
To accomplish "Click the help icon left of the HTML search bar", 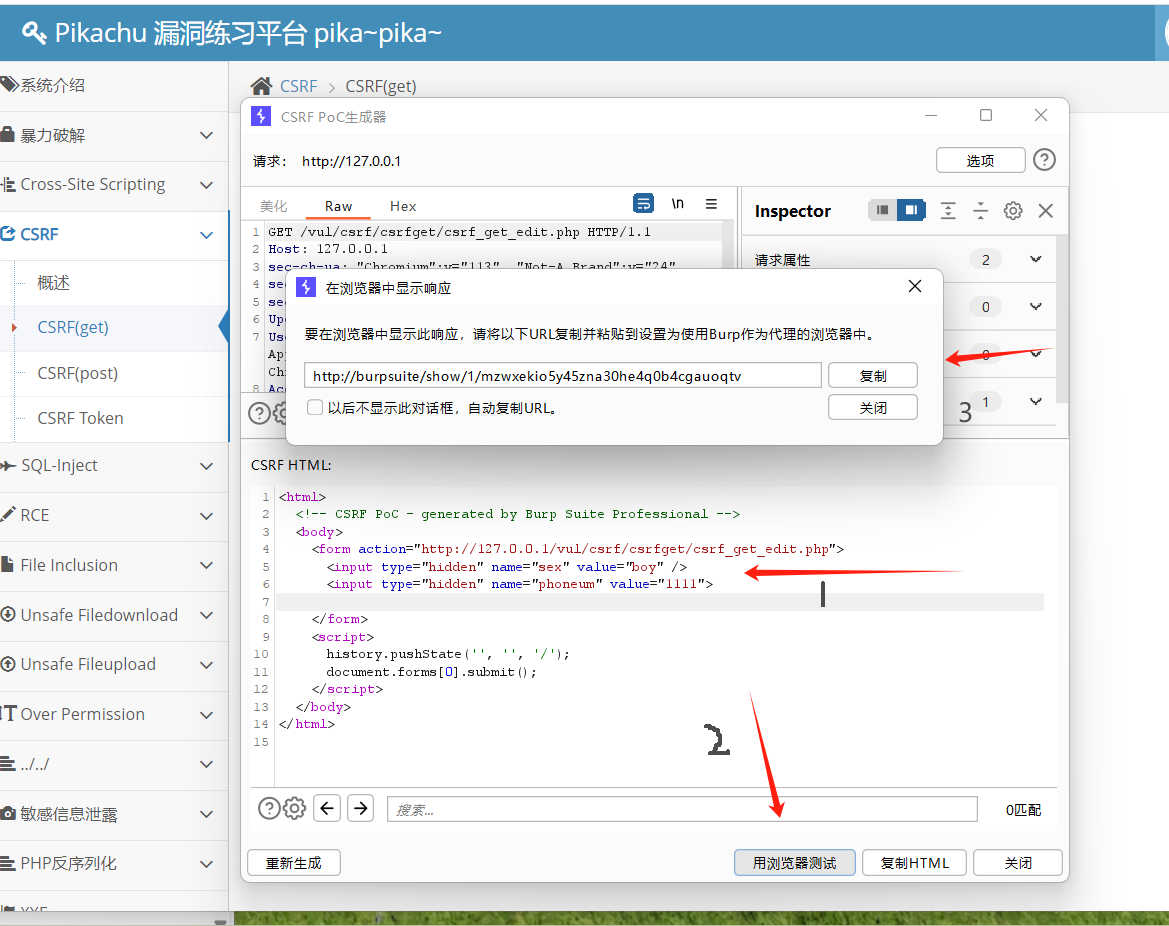I will [x=269, y=808].
